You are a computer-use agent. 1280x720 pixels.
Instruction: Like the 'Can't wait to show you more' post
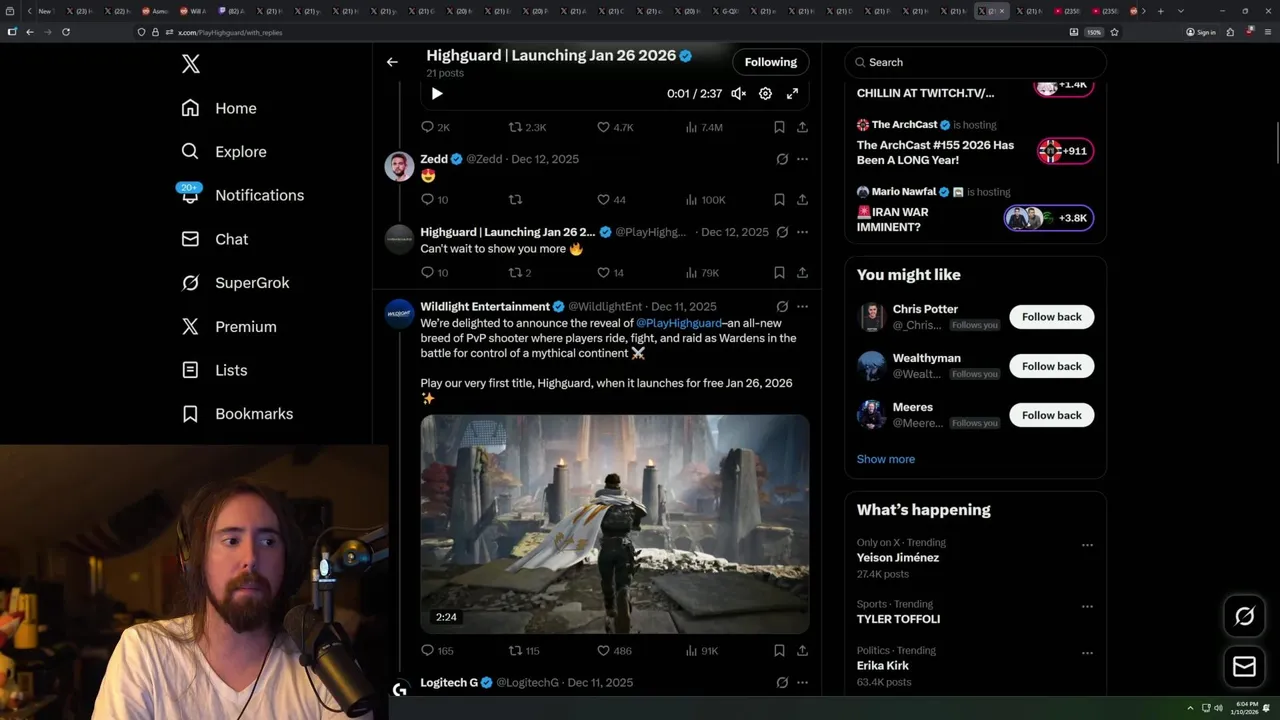pos(610,272)
